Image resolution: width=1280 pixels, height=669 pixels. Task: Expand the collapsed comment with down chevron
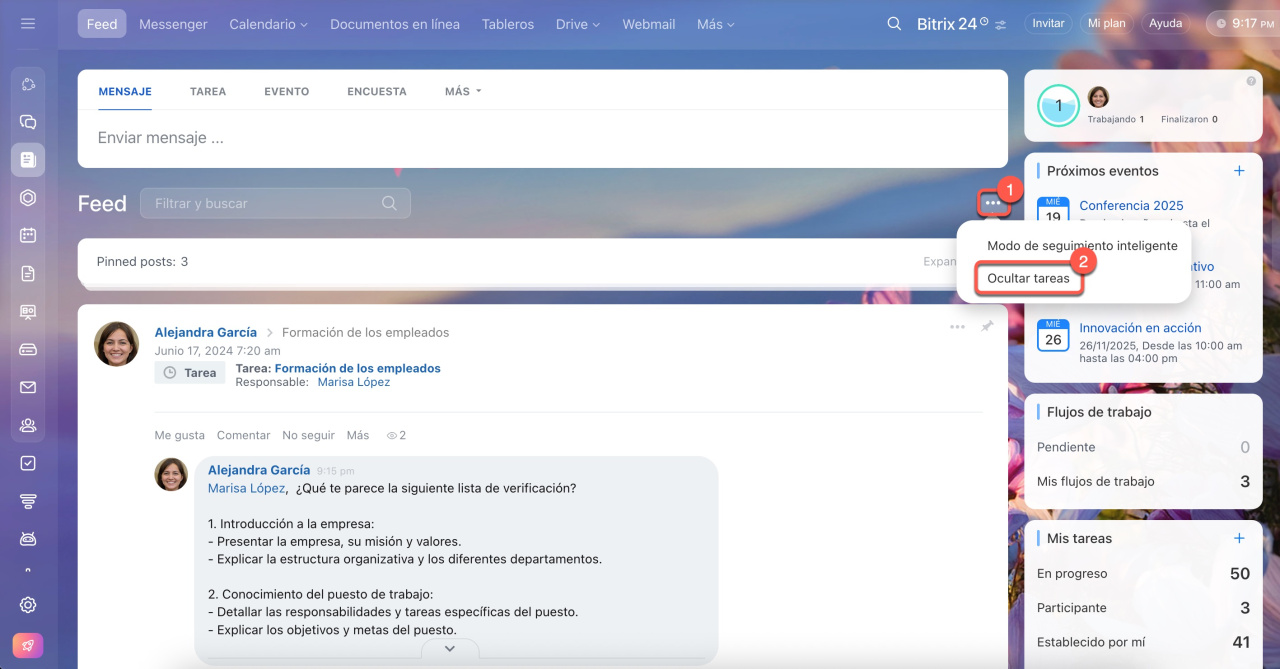pos(449,649)
